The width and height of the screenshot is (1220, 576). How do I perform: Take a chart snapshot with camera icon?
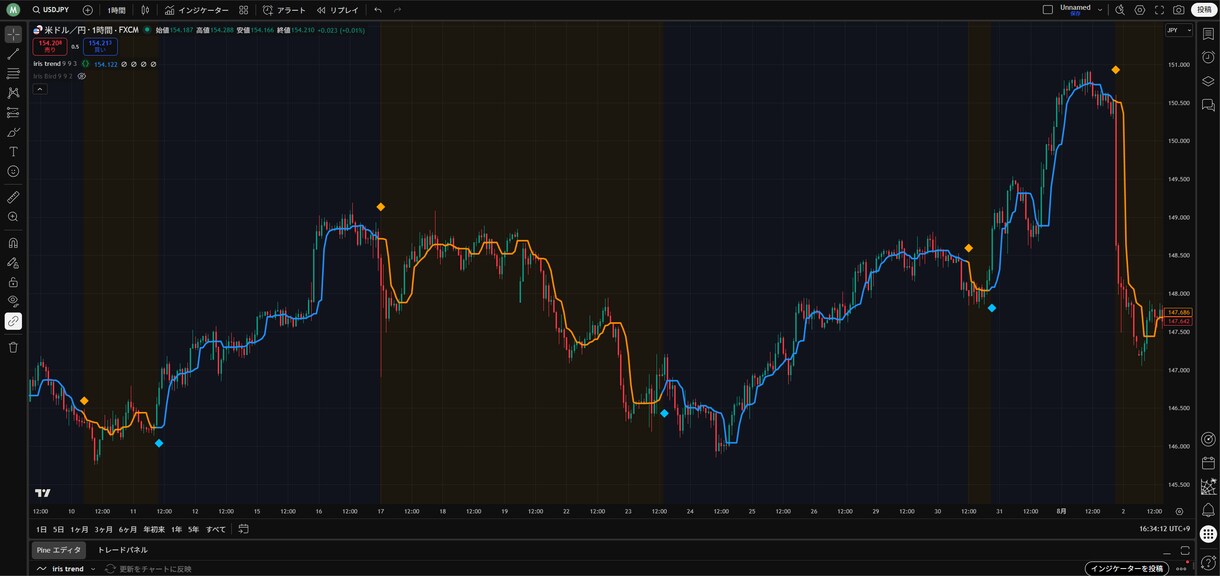click(1179, 10)
